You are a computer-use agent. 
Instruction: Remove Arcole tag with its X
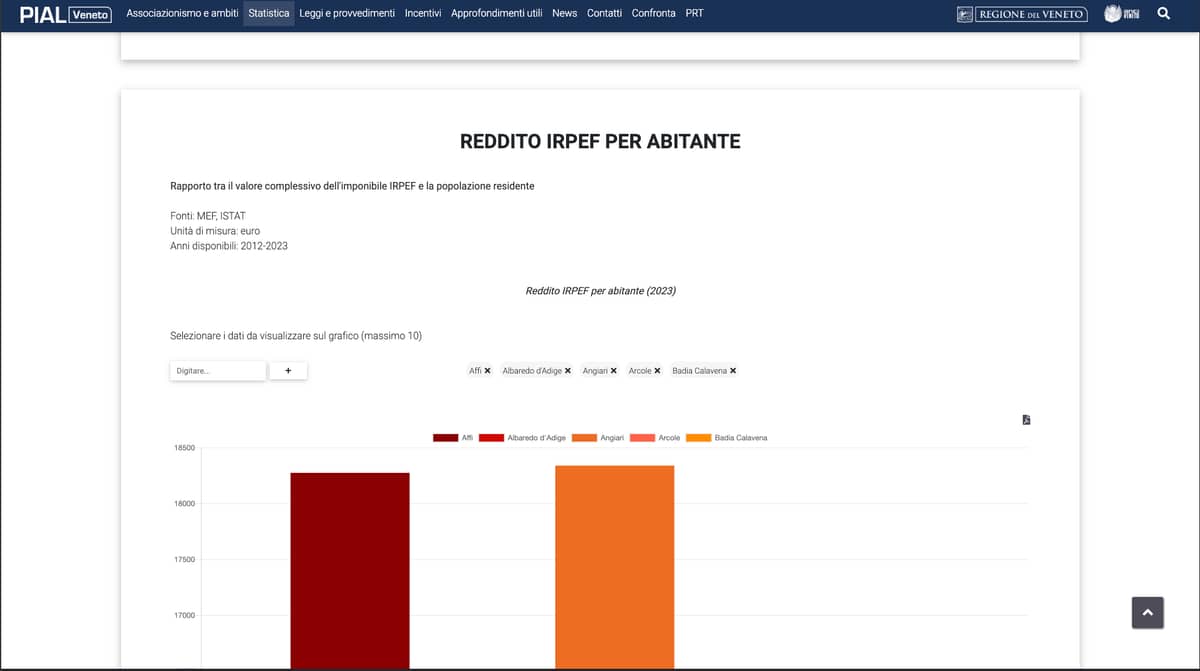(x=658, y=371)
